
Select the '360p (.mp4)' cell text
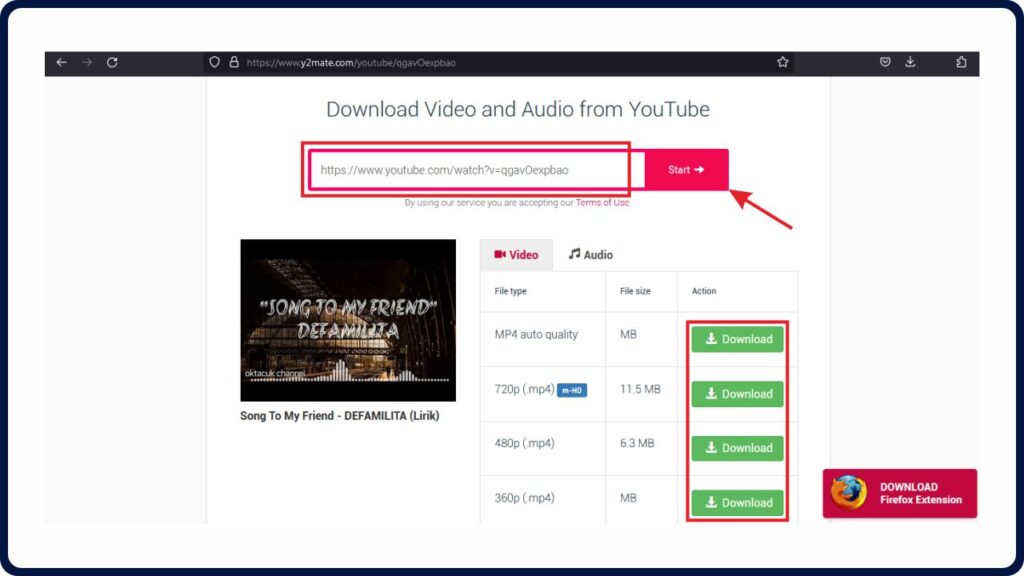tap(524, 498)
